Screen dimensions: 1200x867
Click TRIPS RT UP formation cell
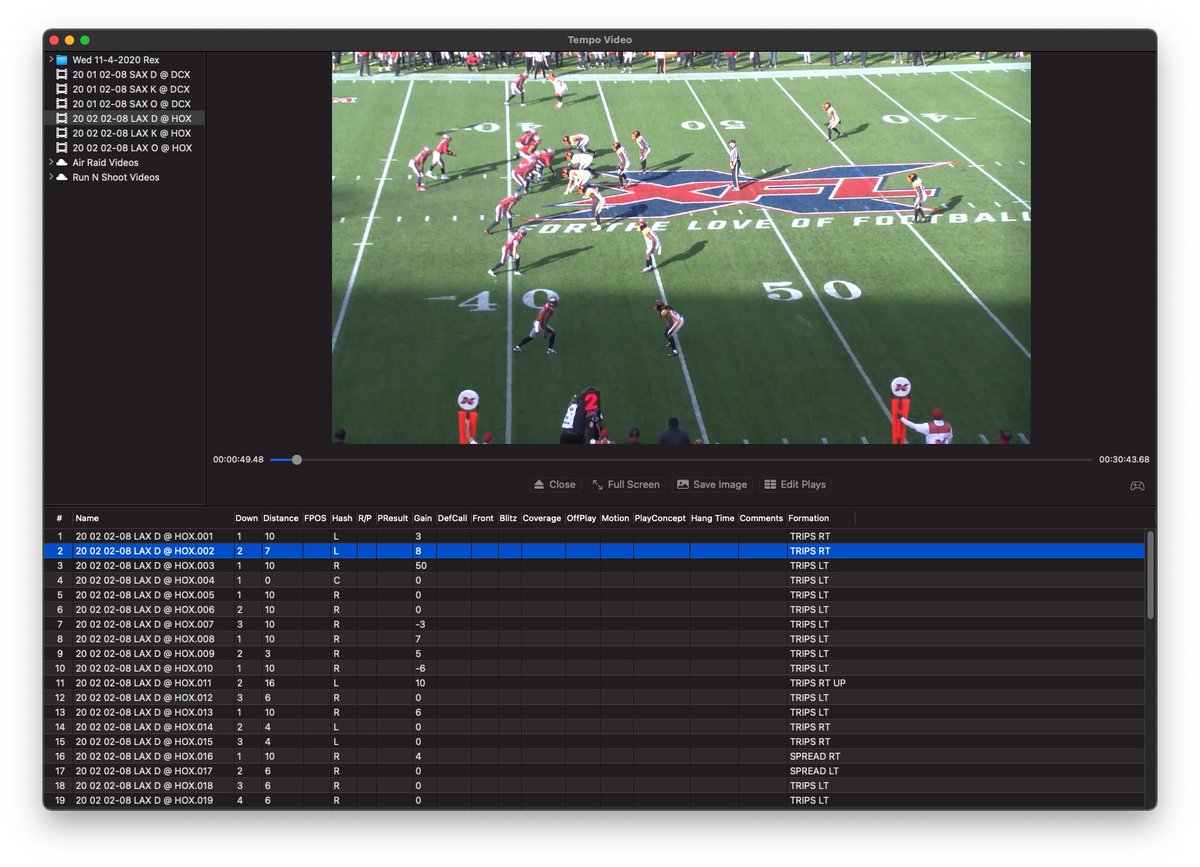point(817,683)
